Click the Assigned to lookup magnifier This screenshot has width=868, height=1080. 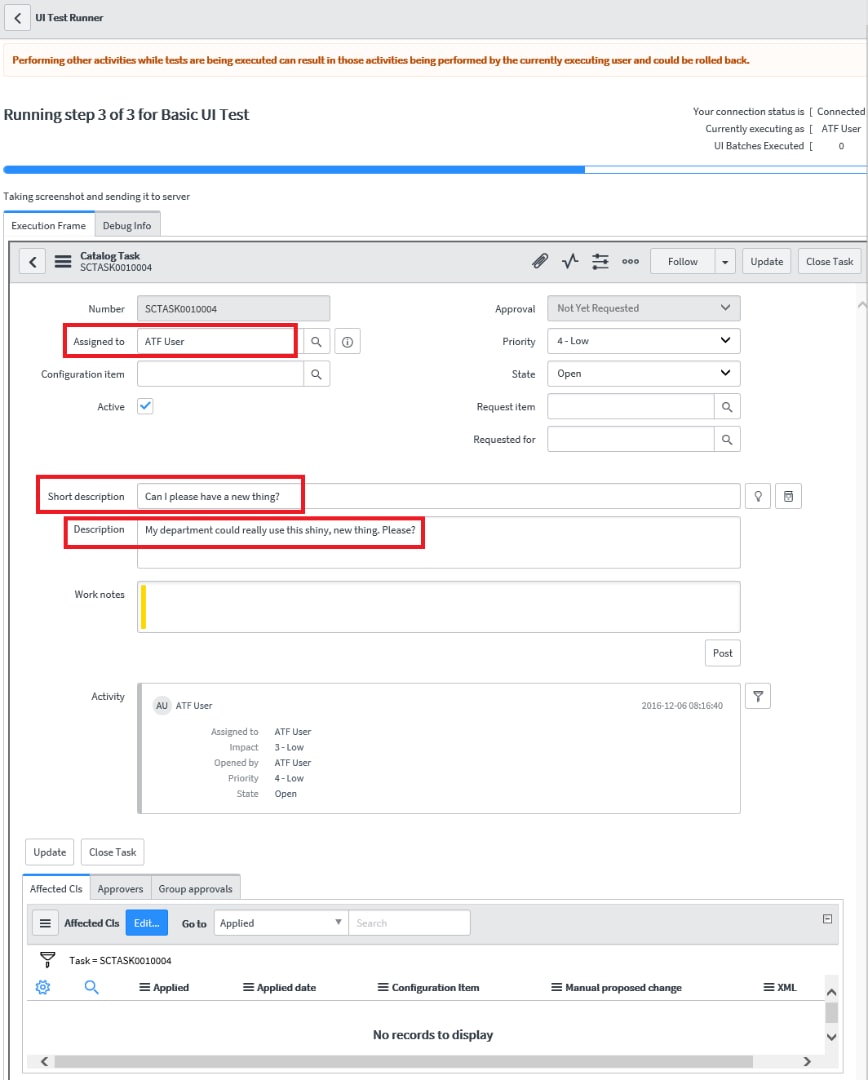316,342
